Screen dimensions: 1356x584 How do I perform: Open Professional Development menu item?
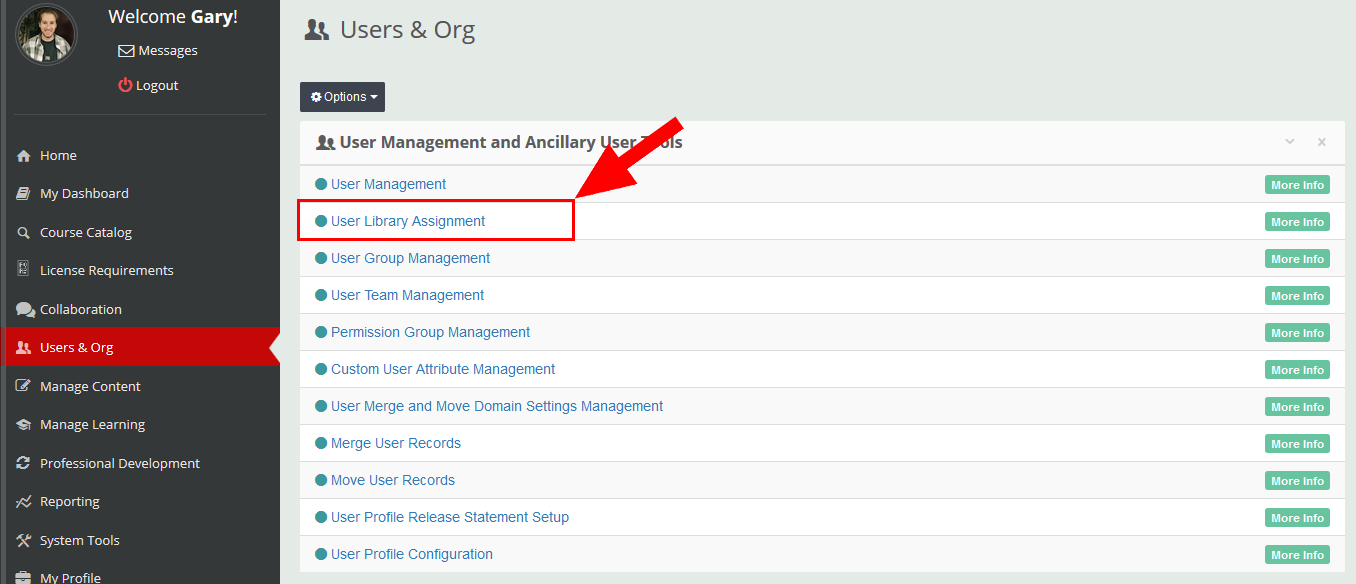click(119, 464)
